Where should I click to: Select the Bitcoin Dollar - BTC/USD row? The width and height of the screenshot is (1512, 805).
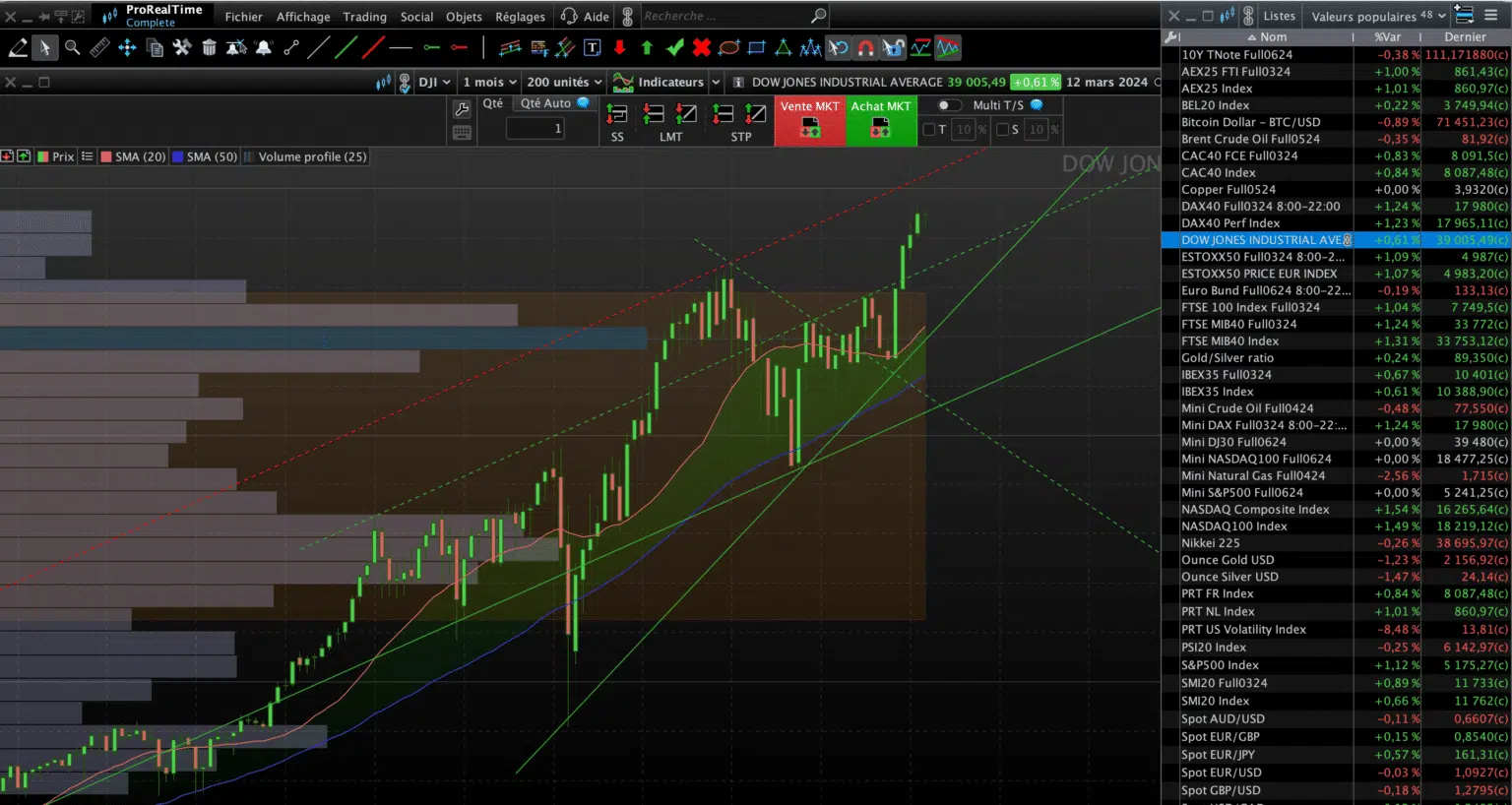(x=1336, y=122)
